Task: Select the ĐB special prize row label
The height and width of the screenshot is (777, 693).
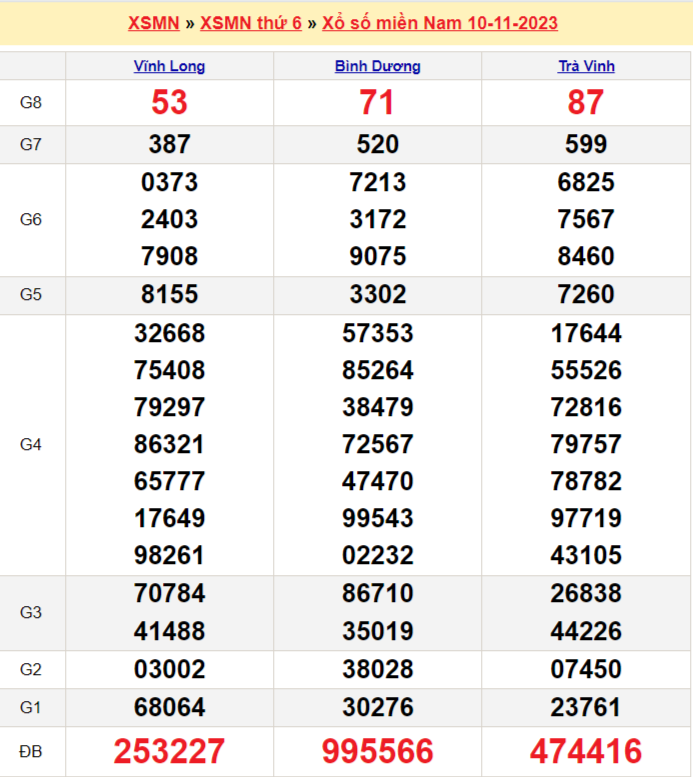Action: click(31, 751)
